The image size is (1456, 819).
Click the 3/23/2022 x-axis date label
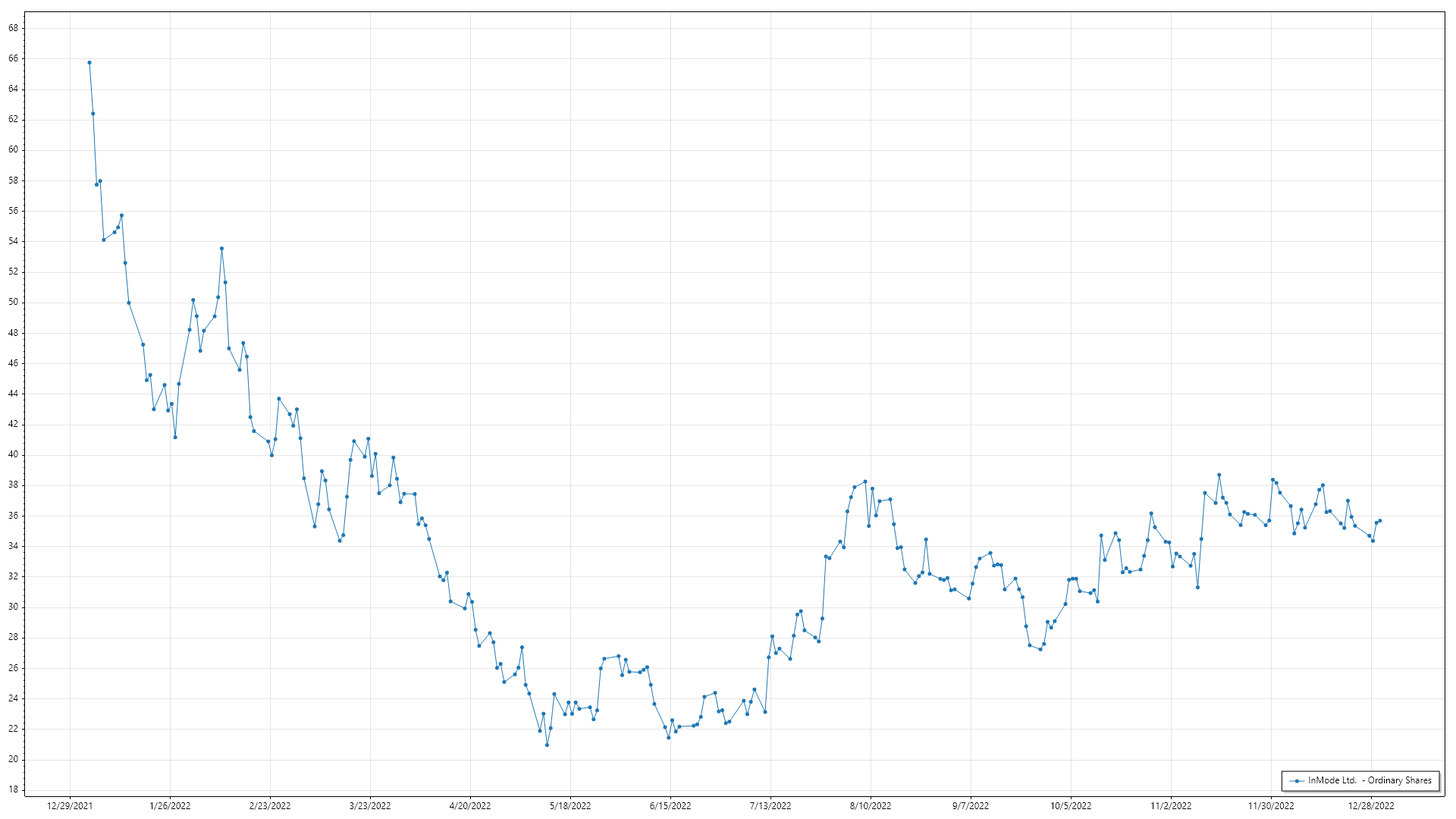(370, 806)
